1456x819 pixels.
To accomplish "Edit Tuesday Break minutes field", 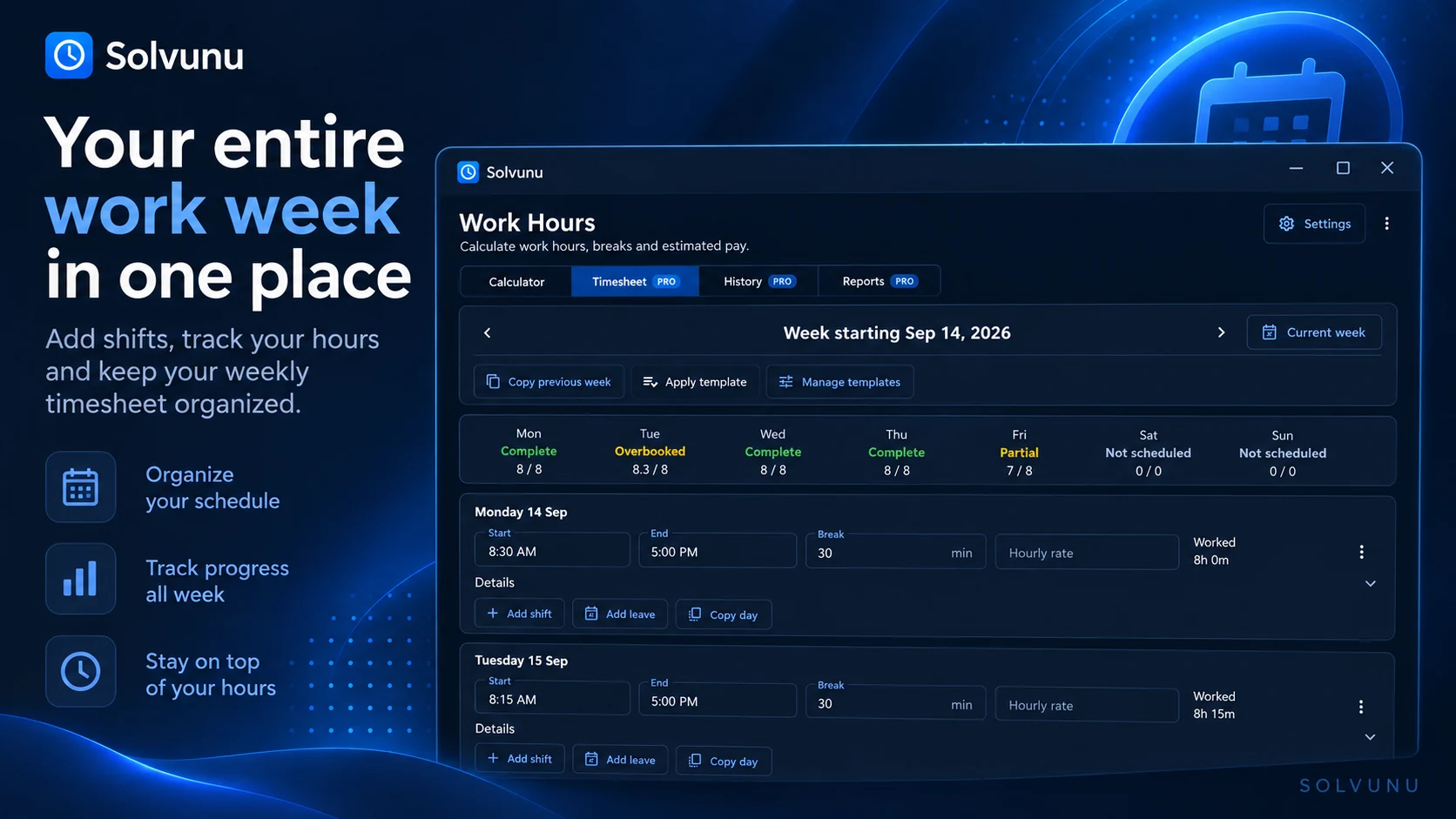I will click(895, 703).
